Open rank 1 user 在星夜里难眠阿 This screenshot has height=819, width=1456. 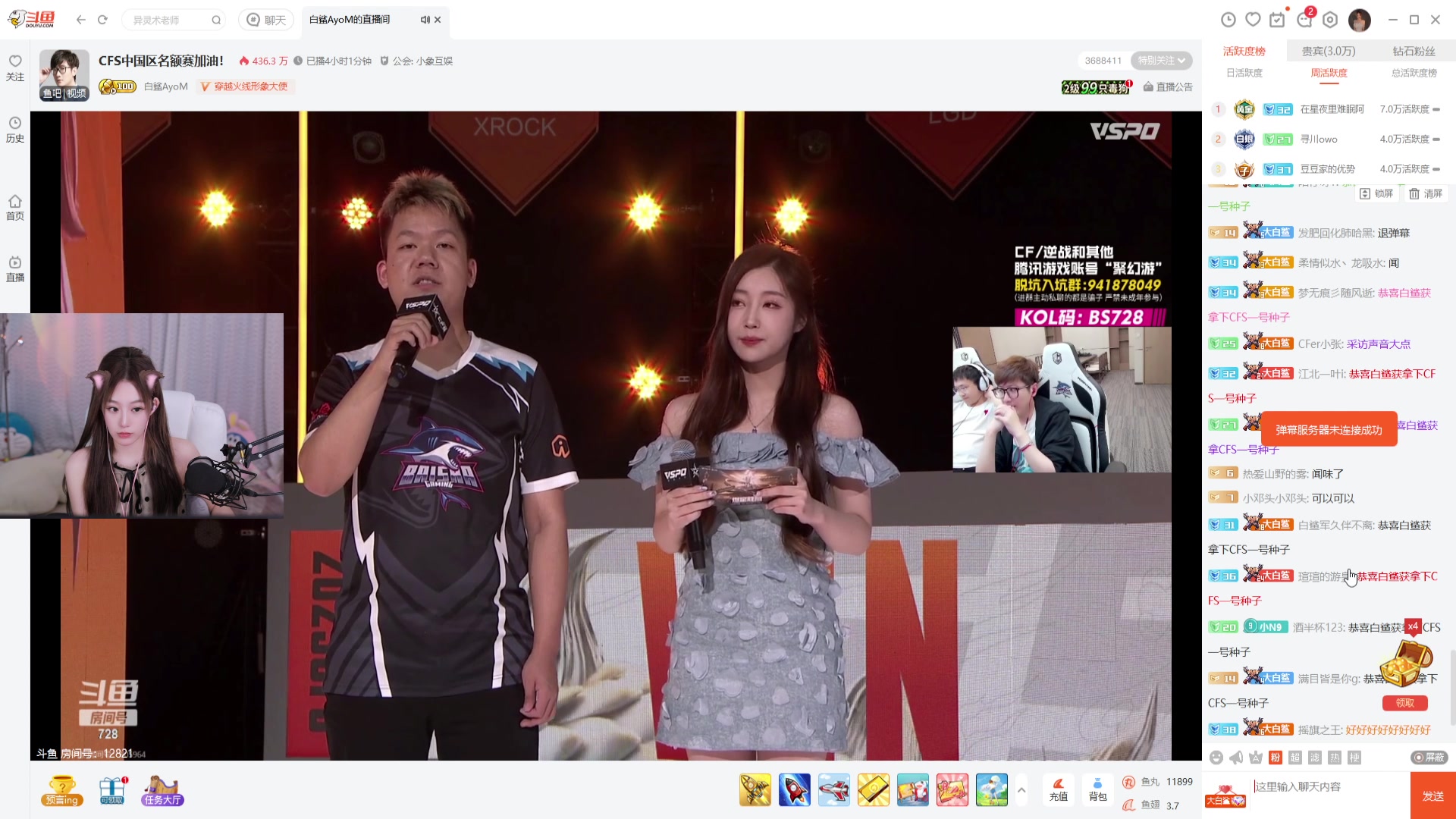point(1332,109)
